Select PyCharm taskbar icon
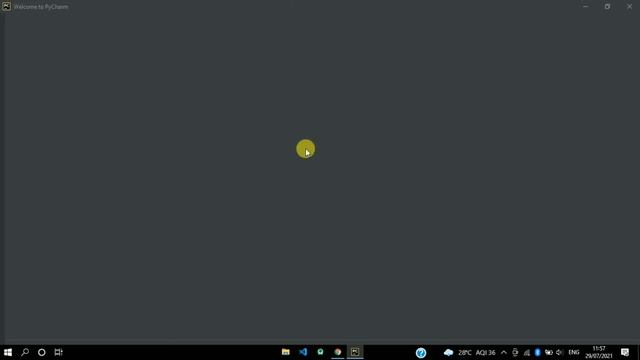Image resolution: width=640 pixels, height=360 pixels. point(355,352)
